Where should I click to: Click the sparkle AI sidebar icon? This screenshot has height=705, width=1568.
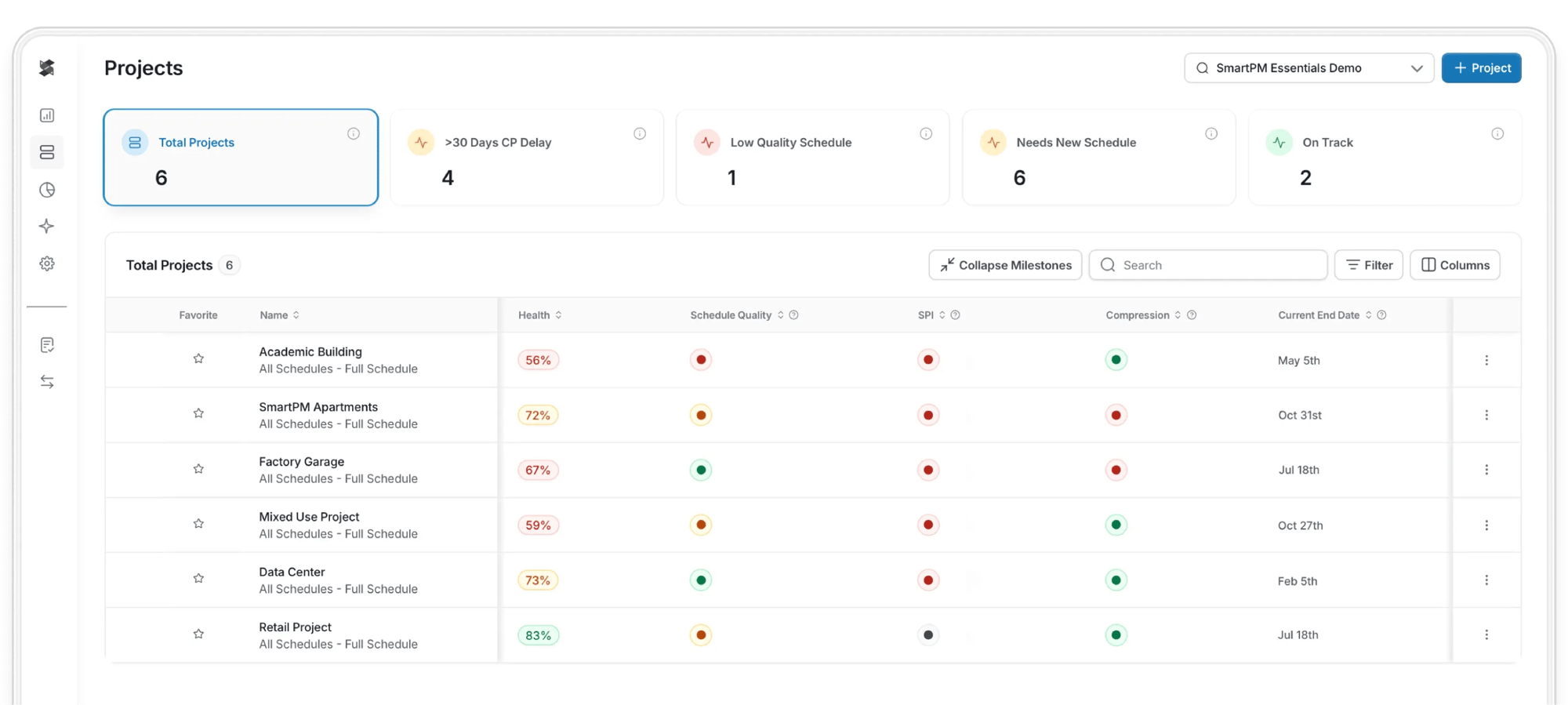[x=47, y=227]
